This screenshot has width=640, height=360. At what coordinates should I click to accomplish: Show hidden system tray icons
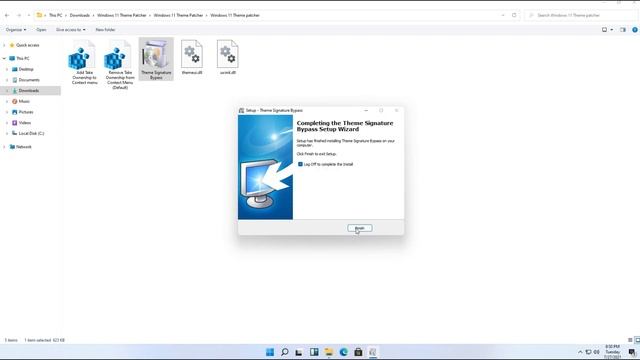[x=580, y=352]
